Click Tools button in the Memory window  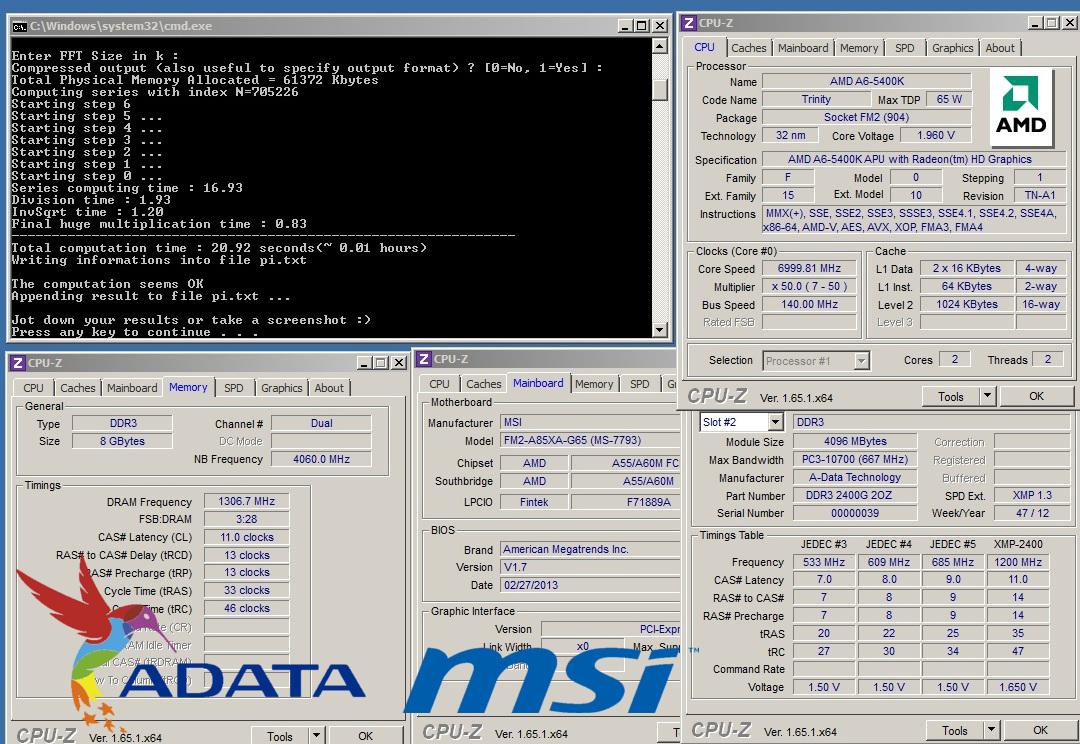[280, 736]
